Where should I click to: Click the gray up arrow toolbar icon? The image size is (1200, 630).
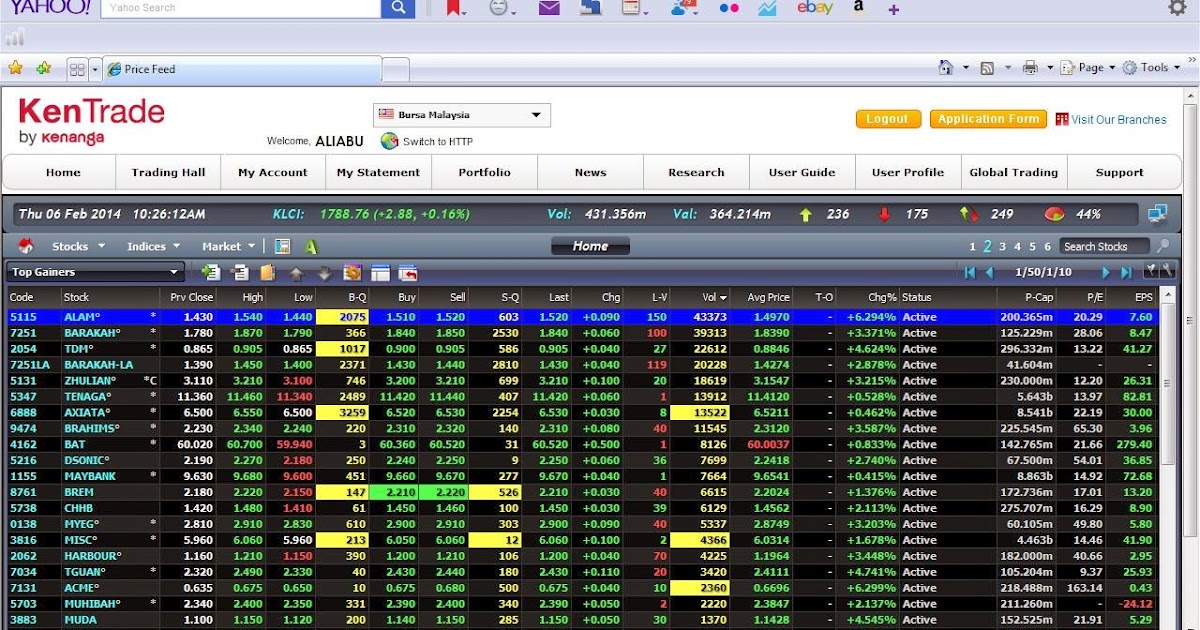[296, 273]
